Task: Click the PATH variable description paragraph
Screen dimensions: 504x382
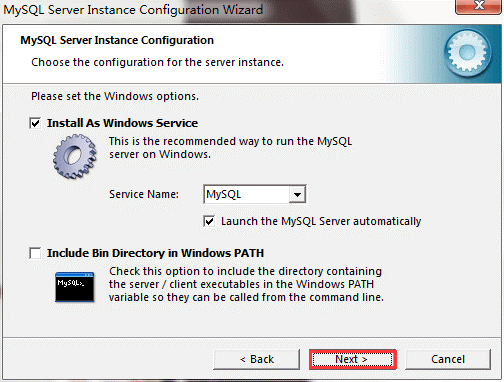Action: [x=246, y=284]
